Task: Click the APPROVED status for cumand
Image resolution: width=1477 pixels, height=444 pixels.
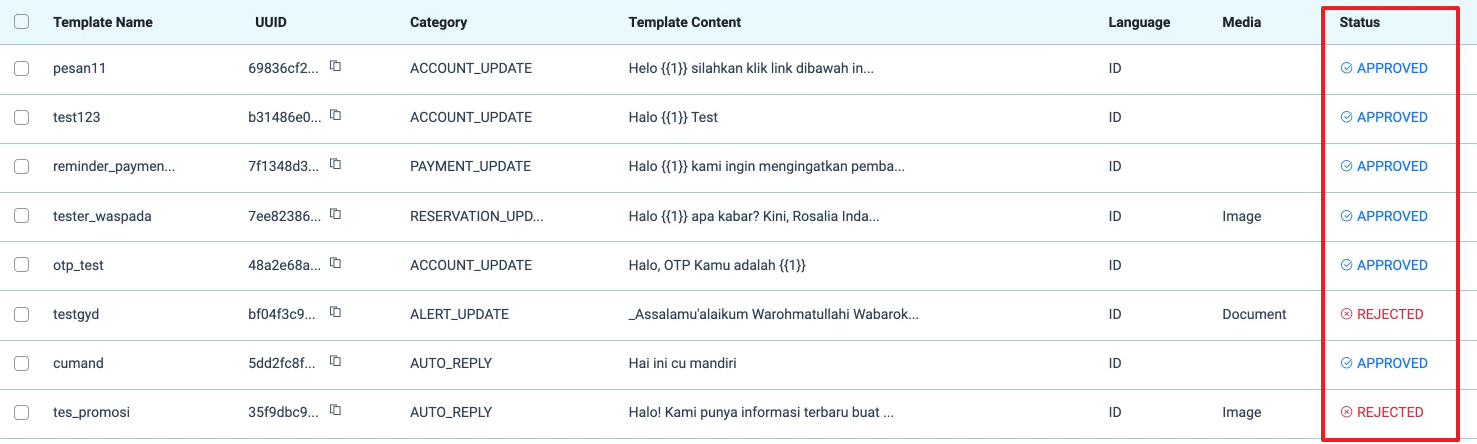Action: click(1384, 363)
